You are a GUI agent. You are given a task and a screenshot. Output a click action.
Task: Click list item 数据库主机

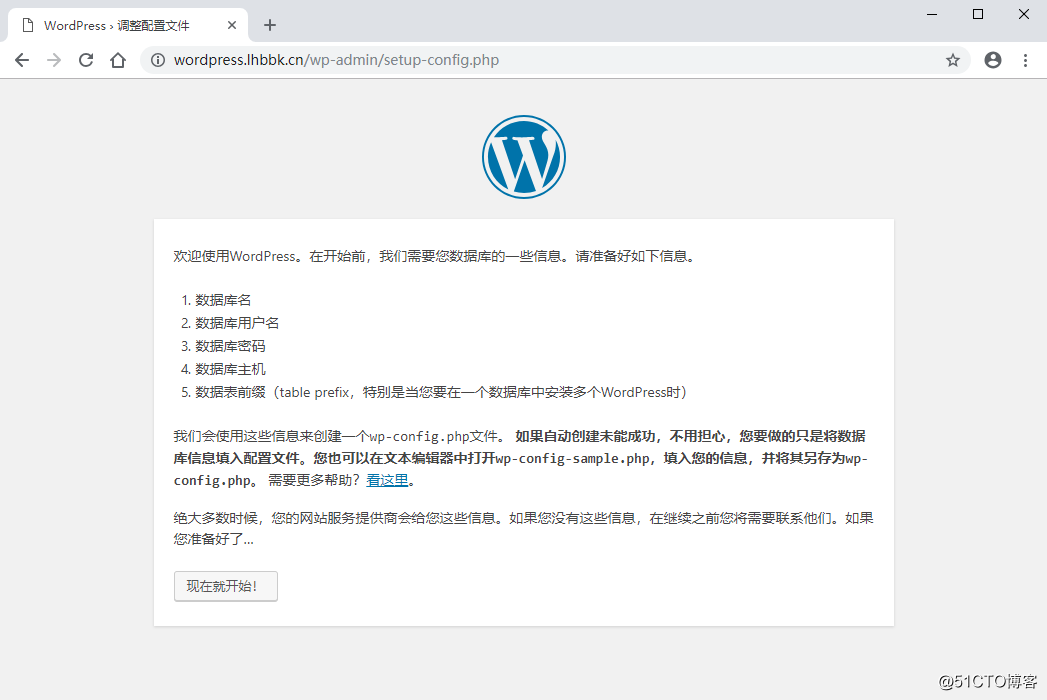[x=230, y=369]
